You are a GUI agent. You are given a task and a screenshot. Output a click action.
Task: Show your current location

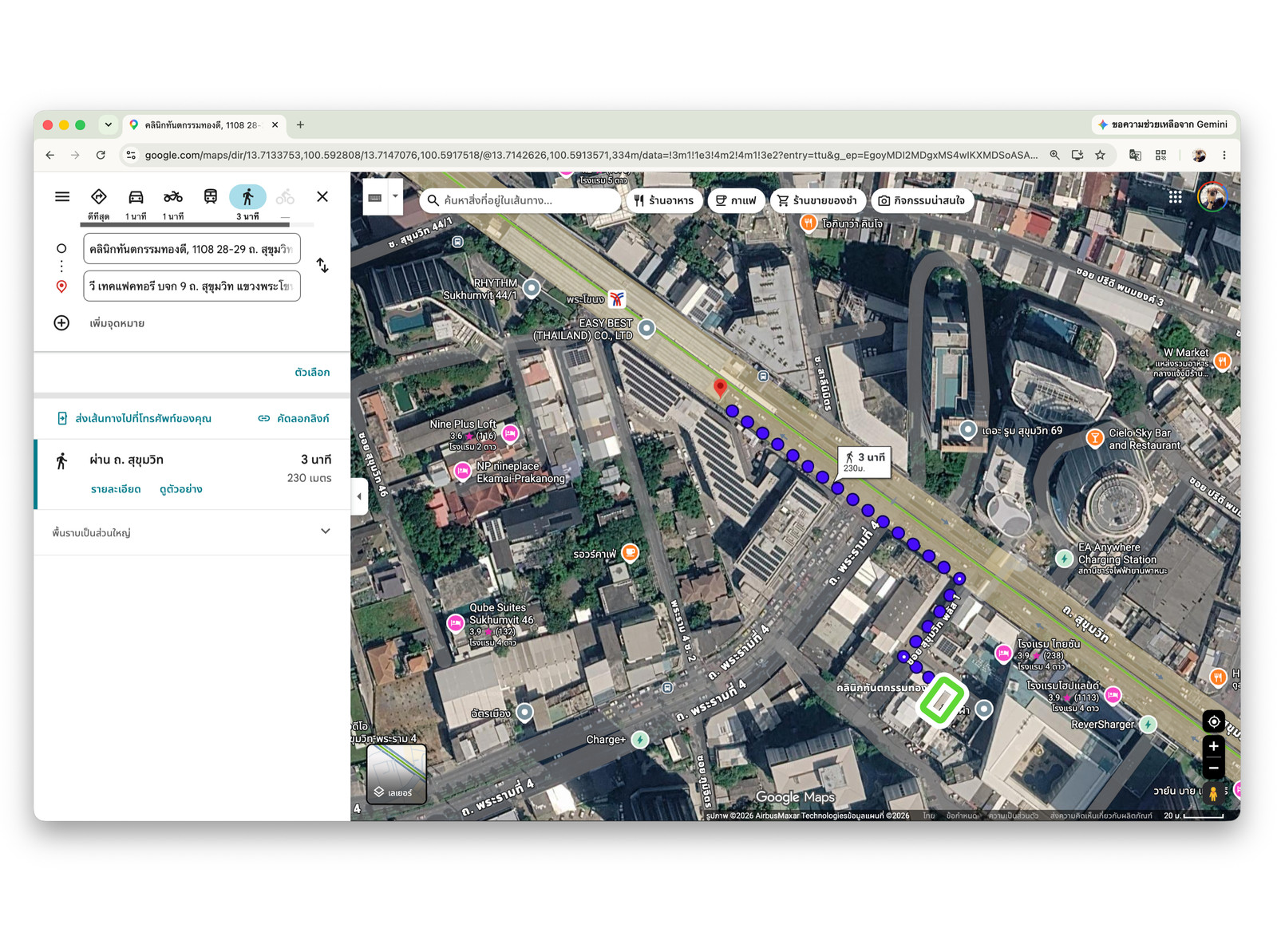tap(1214, 721)
